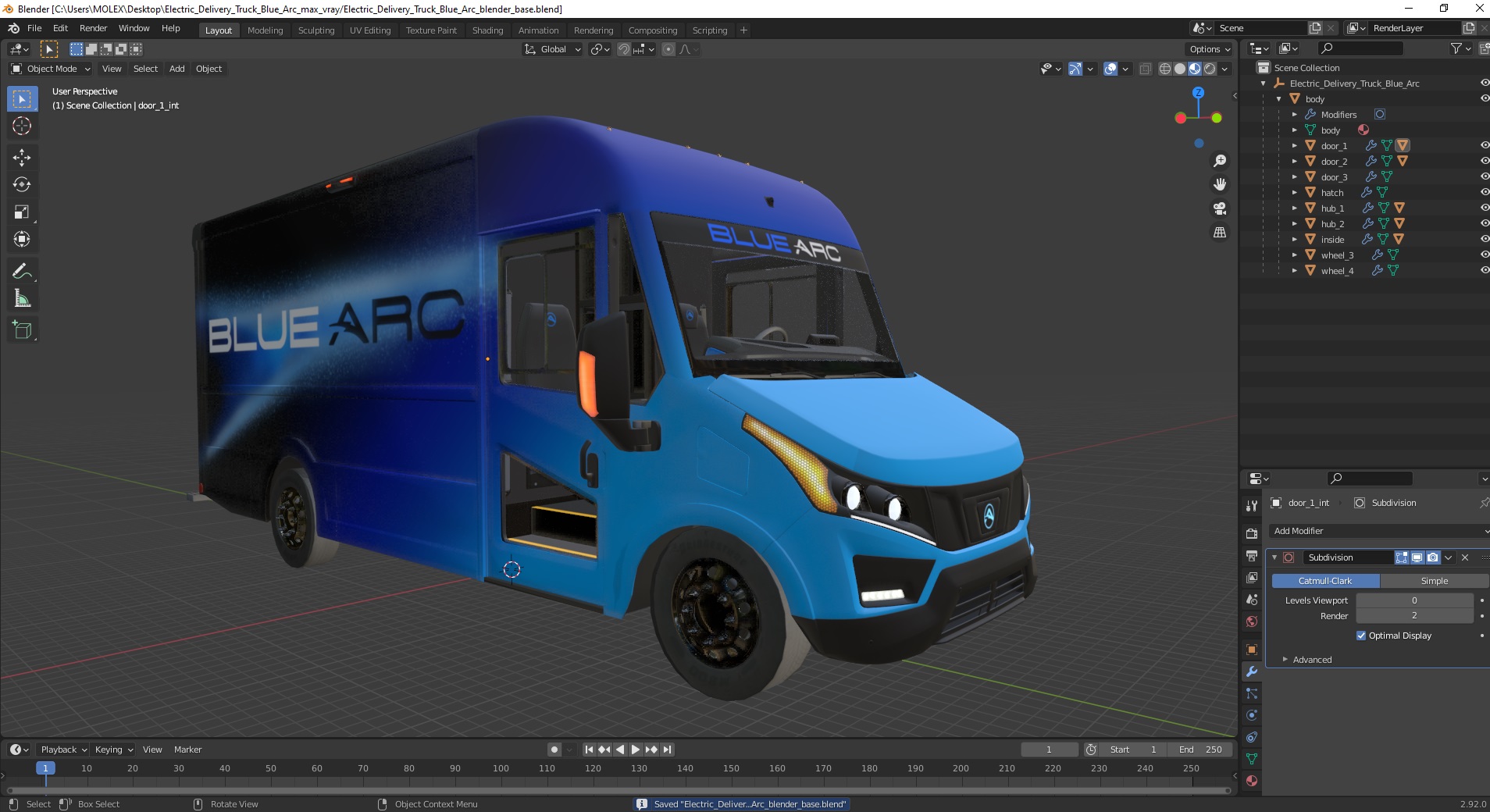This screenshot has height=812, width=1490.
Task: Select Catmull-Clark subdivision type
Action: (1325, 581)
